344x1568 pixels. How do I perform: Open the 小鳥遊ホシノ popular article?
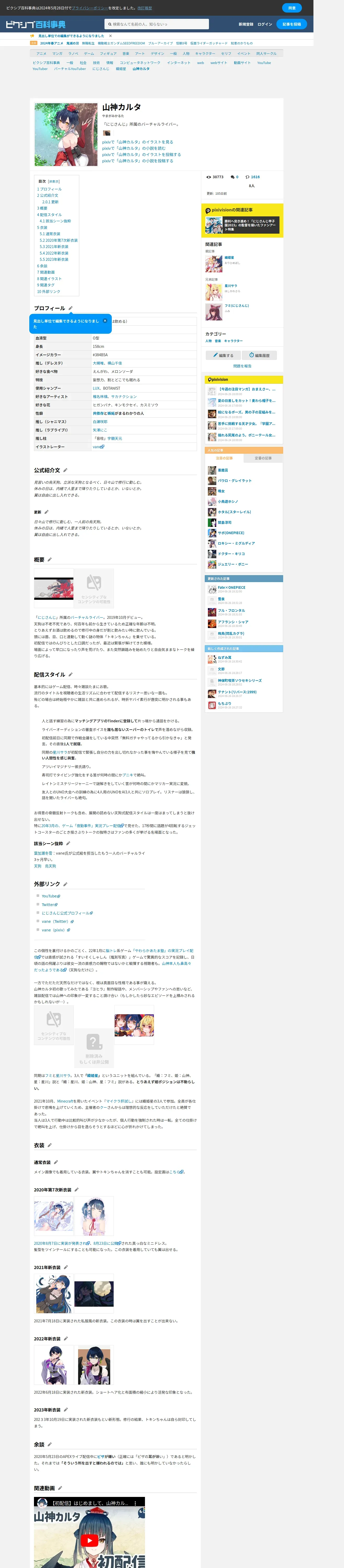(x=228, y=501)
